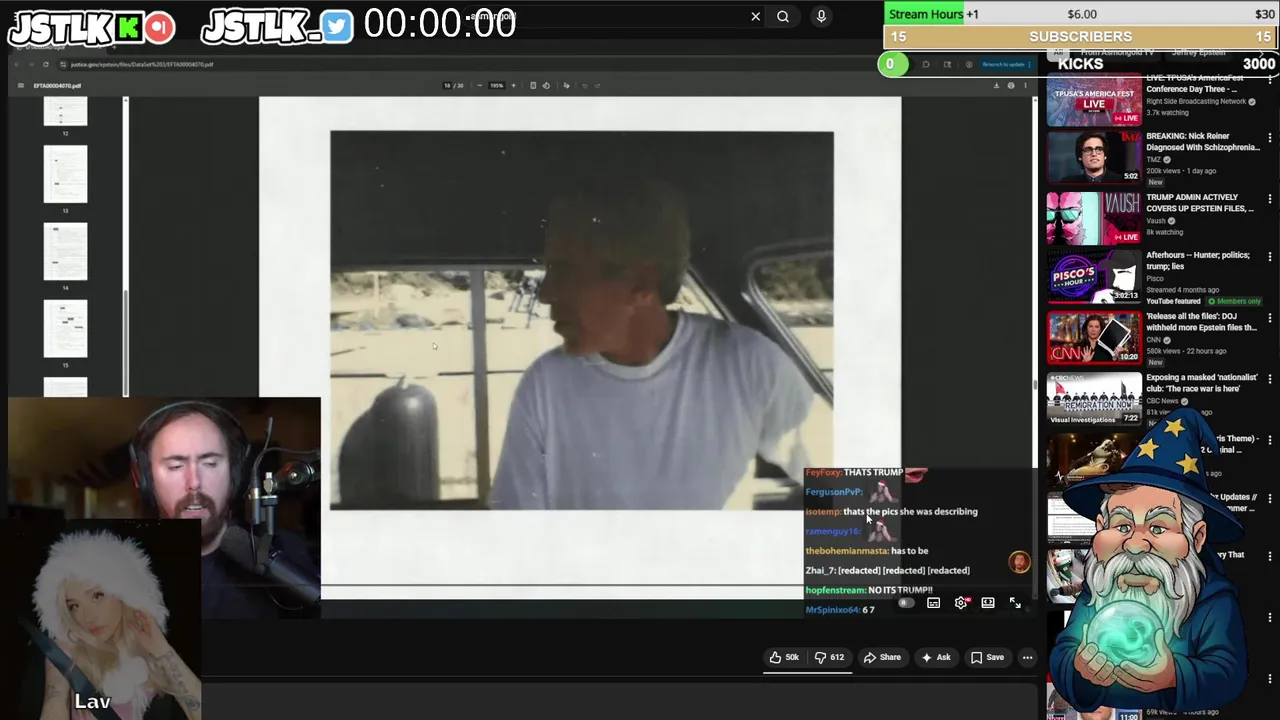Click the PDF page number field
Image resolution: width=1280 pixels, height=720 pixels.
click(x=448, y=86)
